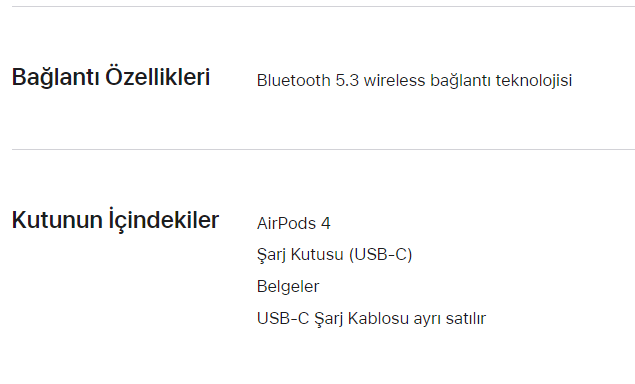
Task: Click the word Bluetooth in connectivity spec
Action: (x=294, y=80)
